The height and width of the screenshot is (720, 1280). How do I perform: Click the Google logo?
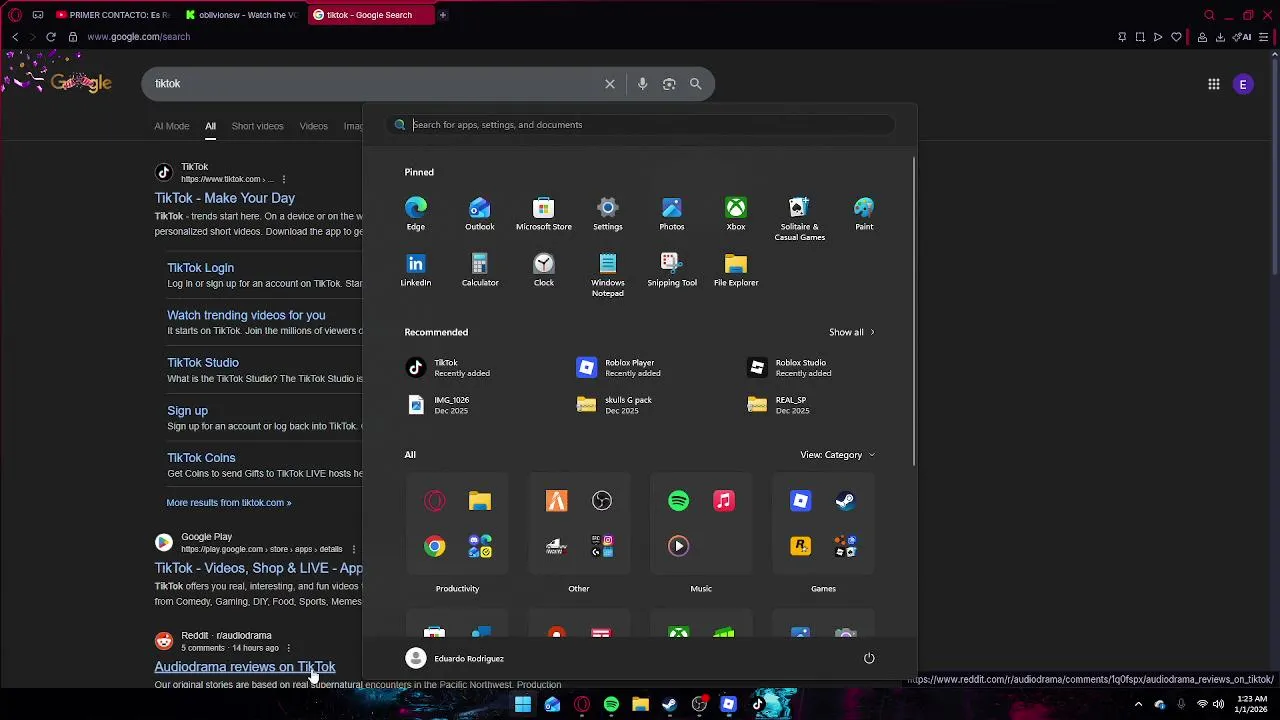[x=81, y=84]
